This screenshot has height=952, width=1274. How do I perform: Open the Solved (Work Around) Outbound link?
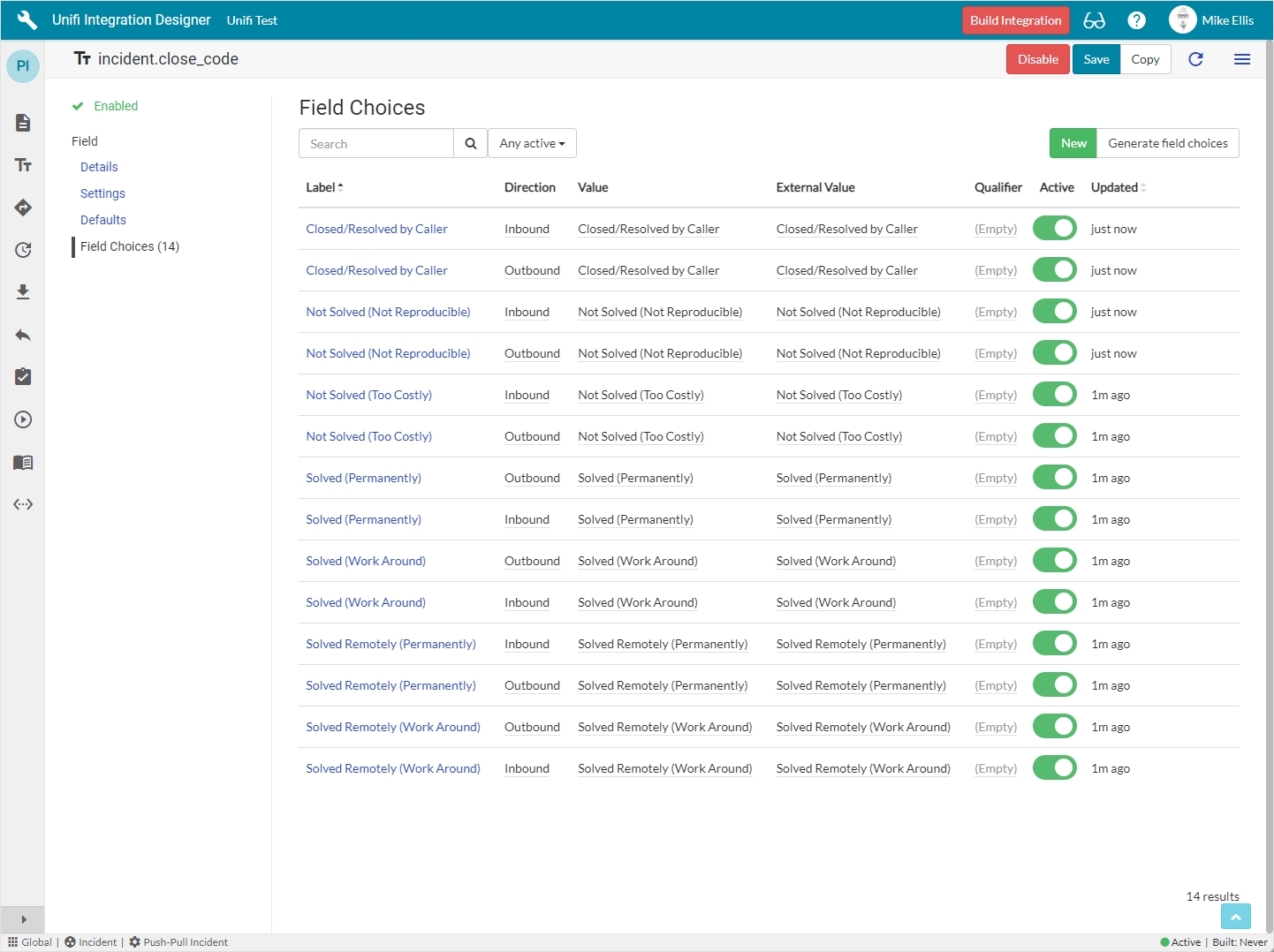point(366,561)
